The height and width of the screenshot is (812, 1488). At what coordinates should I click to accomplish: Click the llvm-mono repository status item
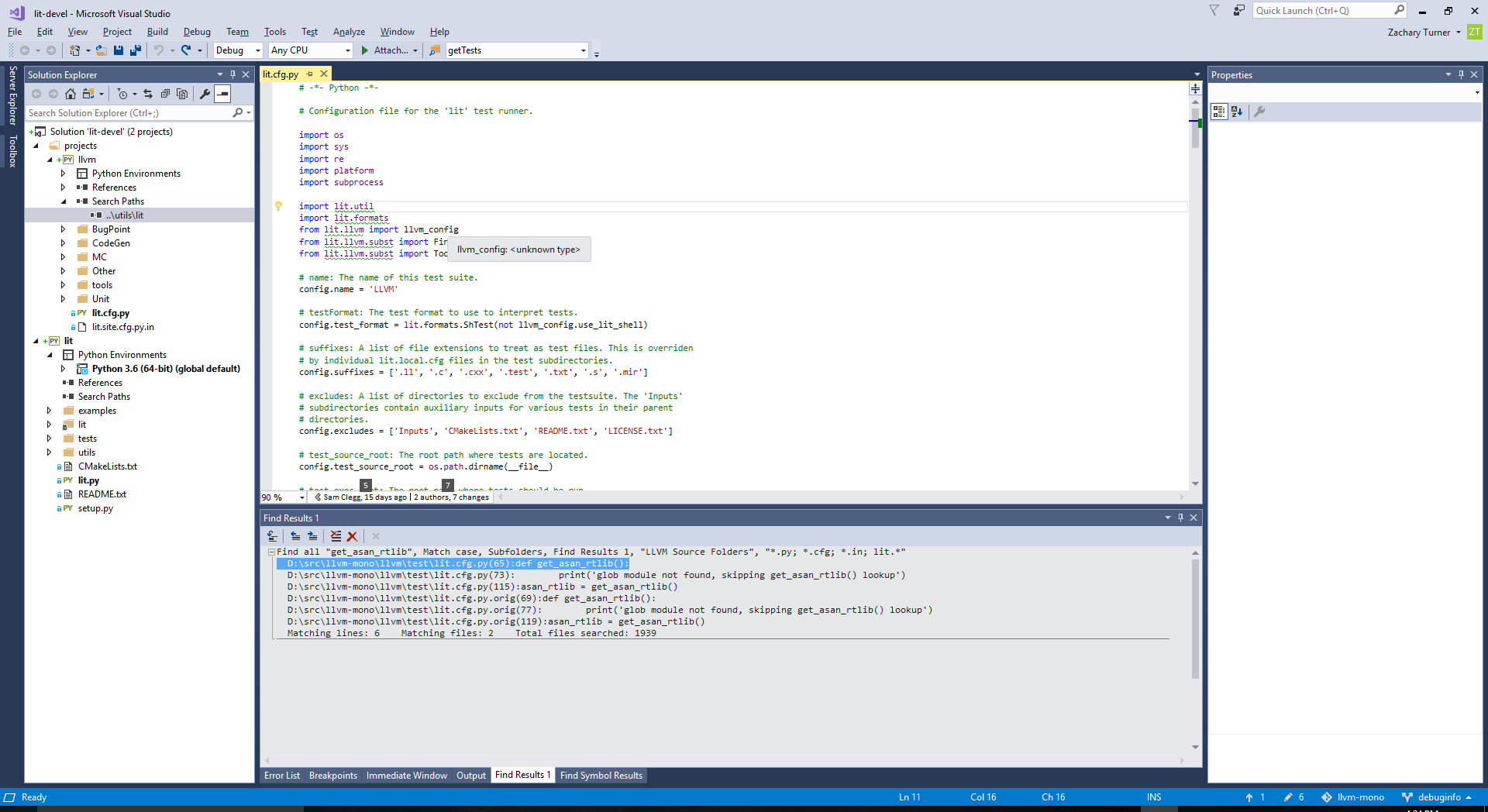coord(1353,797)
